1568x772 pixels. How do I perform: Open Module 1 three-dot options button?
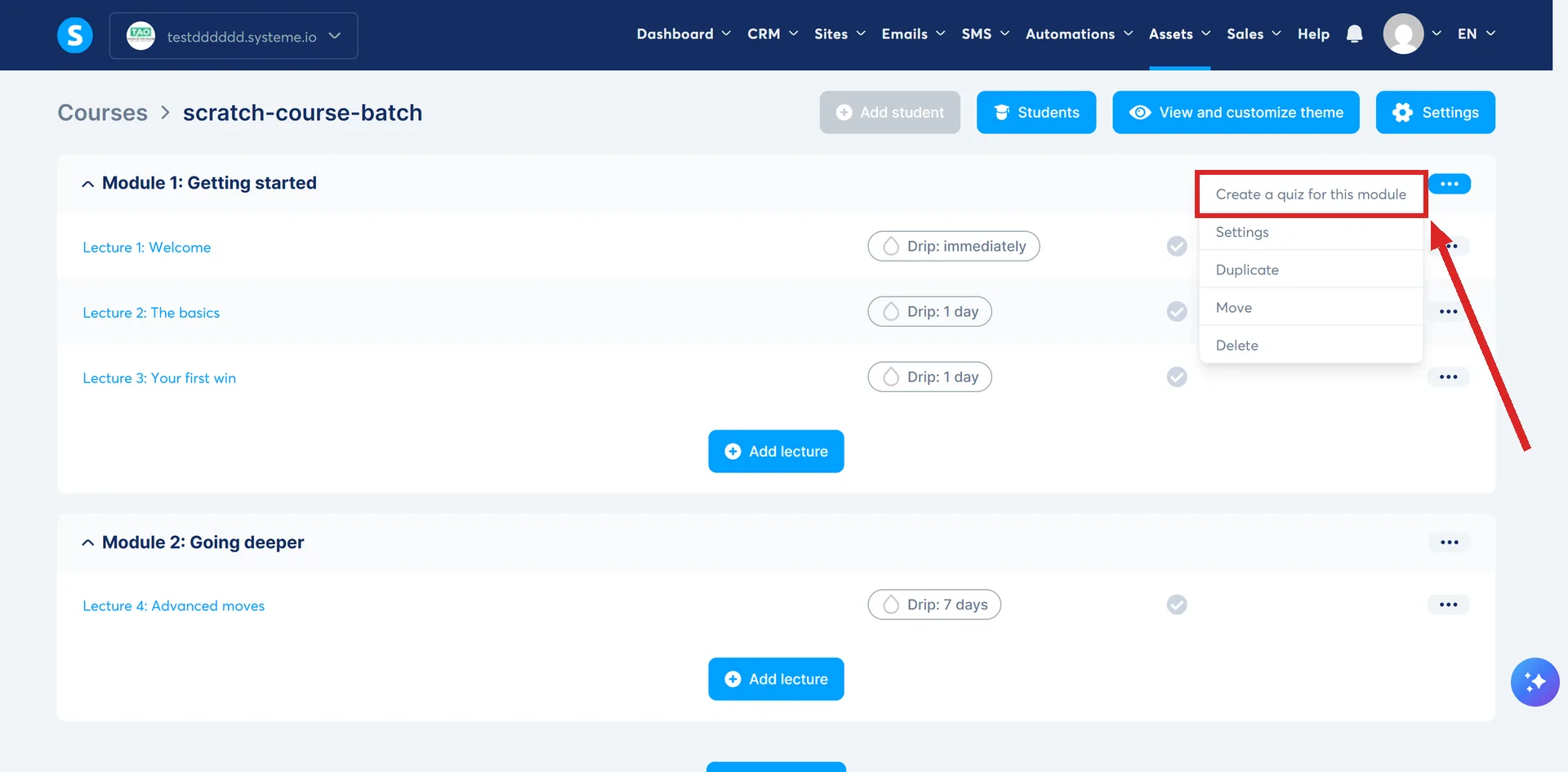coord(1450,184)
